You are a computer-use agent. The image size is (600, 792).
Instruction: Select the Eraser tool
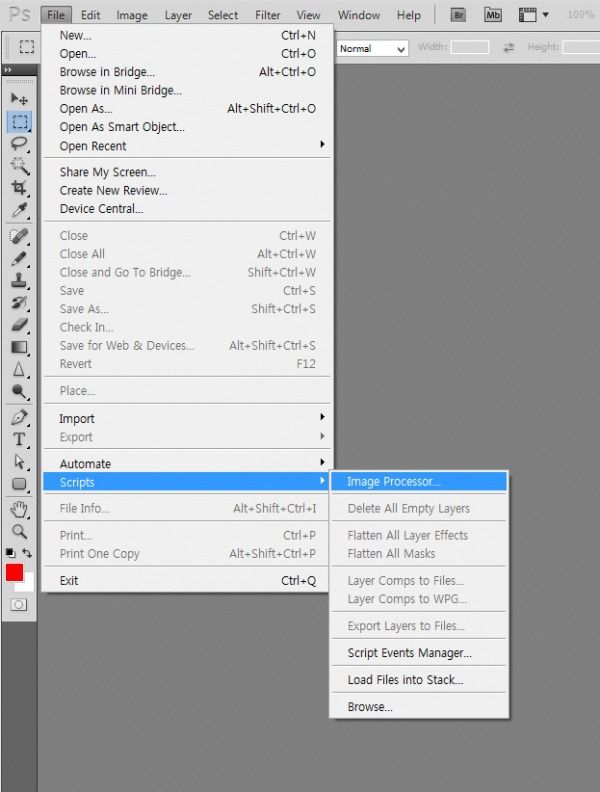pyautogui.click(x=19, y=325)
